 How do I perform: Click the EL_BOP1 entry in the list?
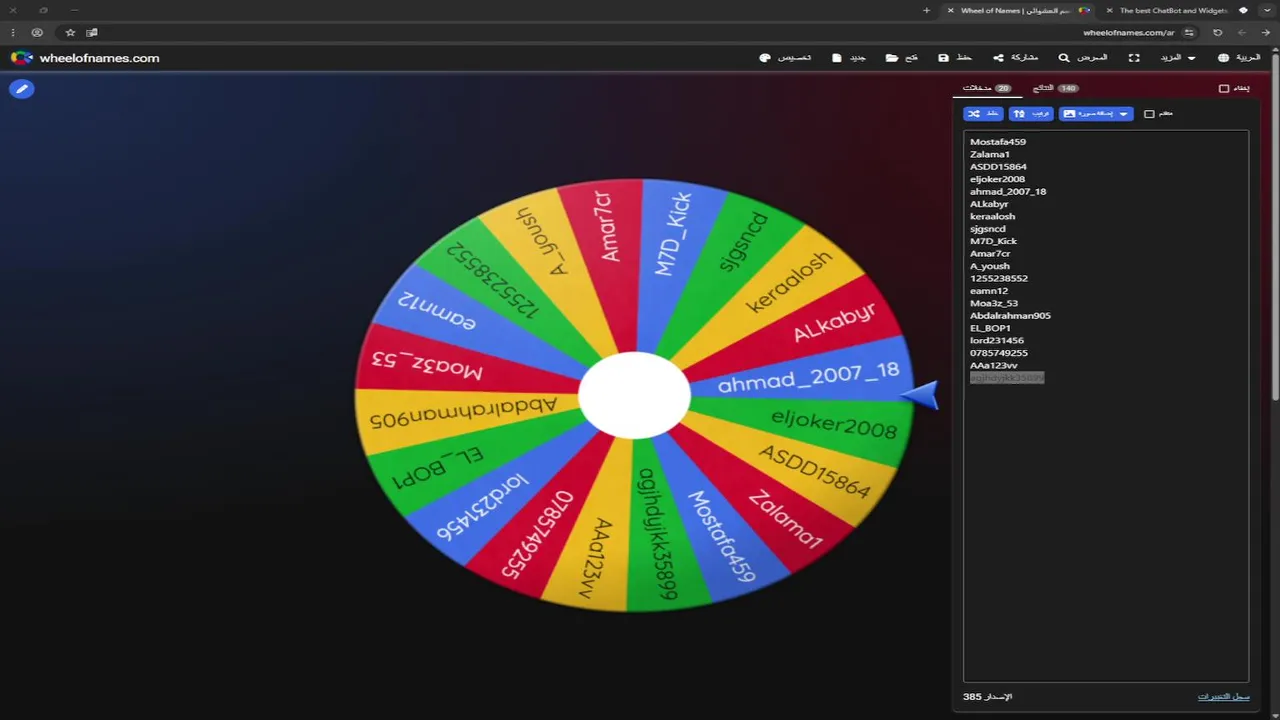[990, 328]
